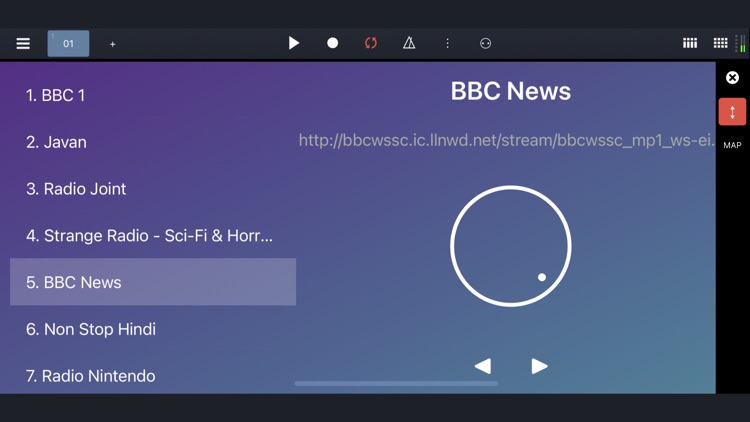
Task: Go to next station with right arrow
Action: tap(540, 366)
